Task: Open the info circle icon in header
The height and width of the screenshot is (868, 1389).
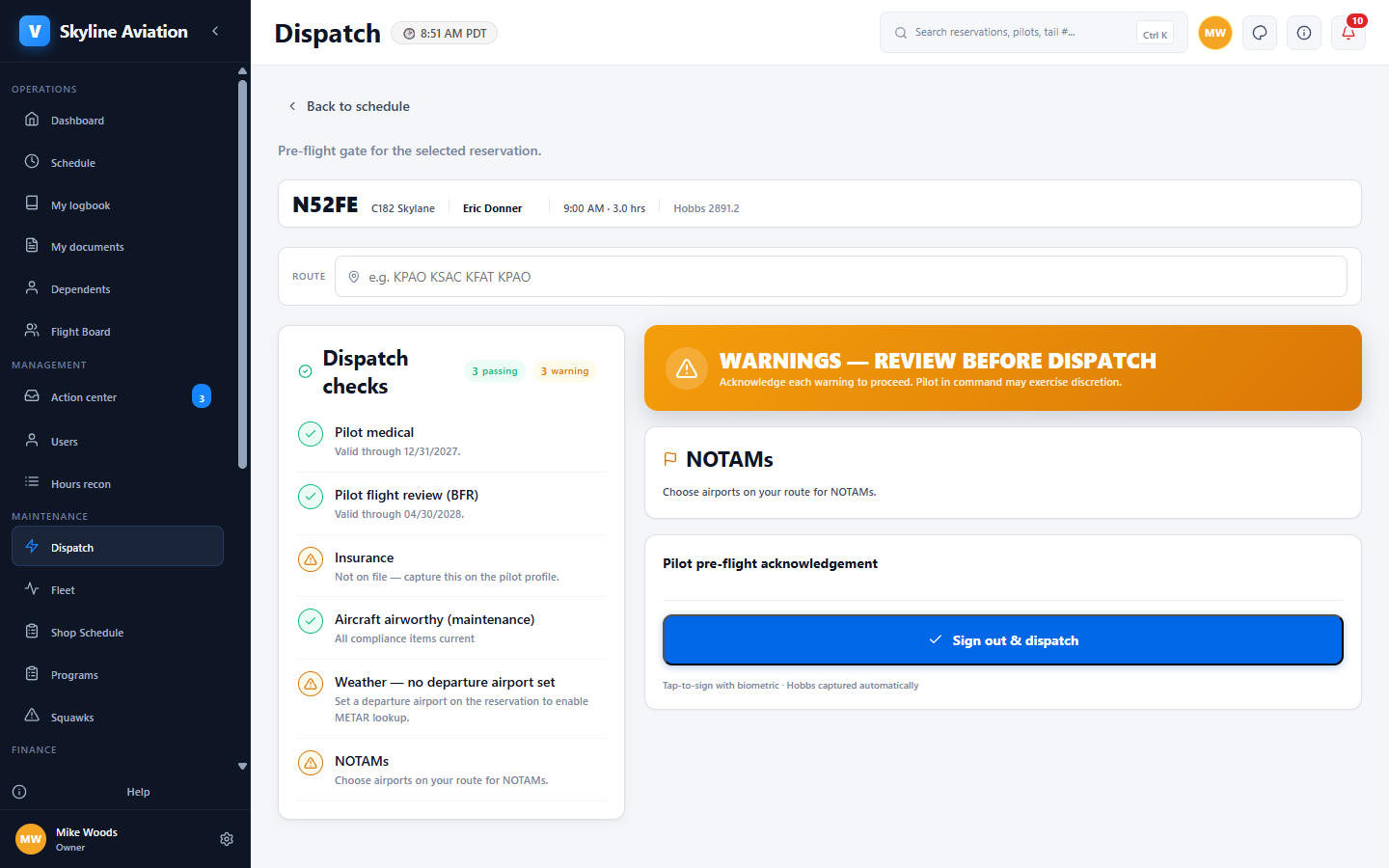Action: [1304, 33]
